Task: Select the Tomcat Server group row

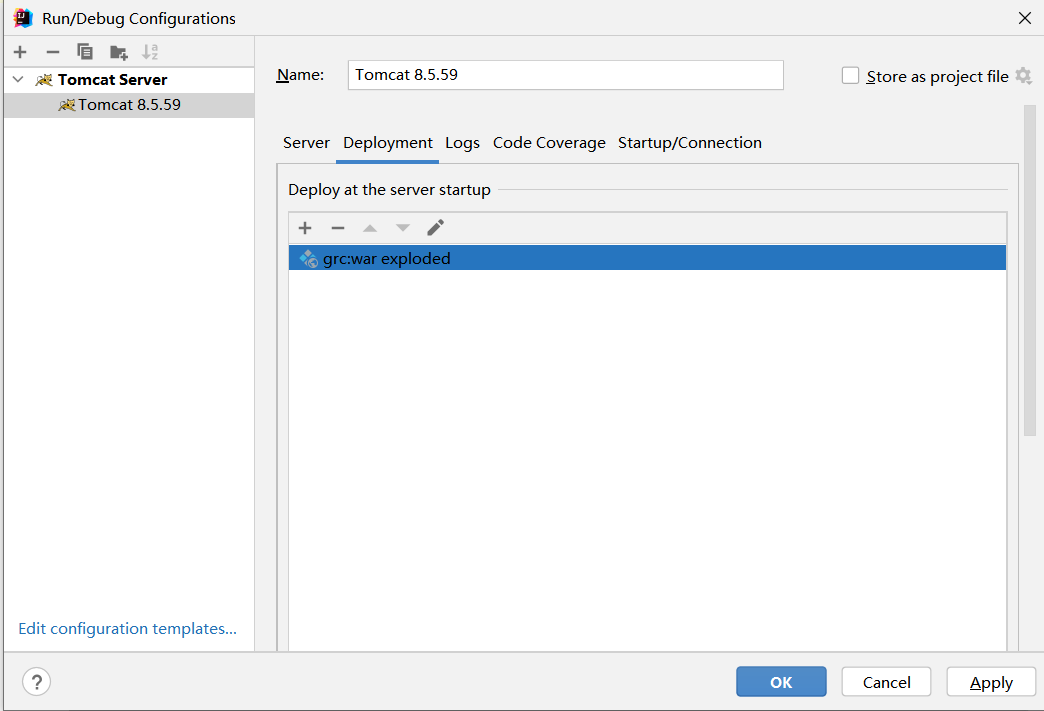Action: (129, 80)
